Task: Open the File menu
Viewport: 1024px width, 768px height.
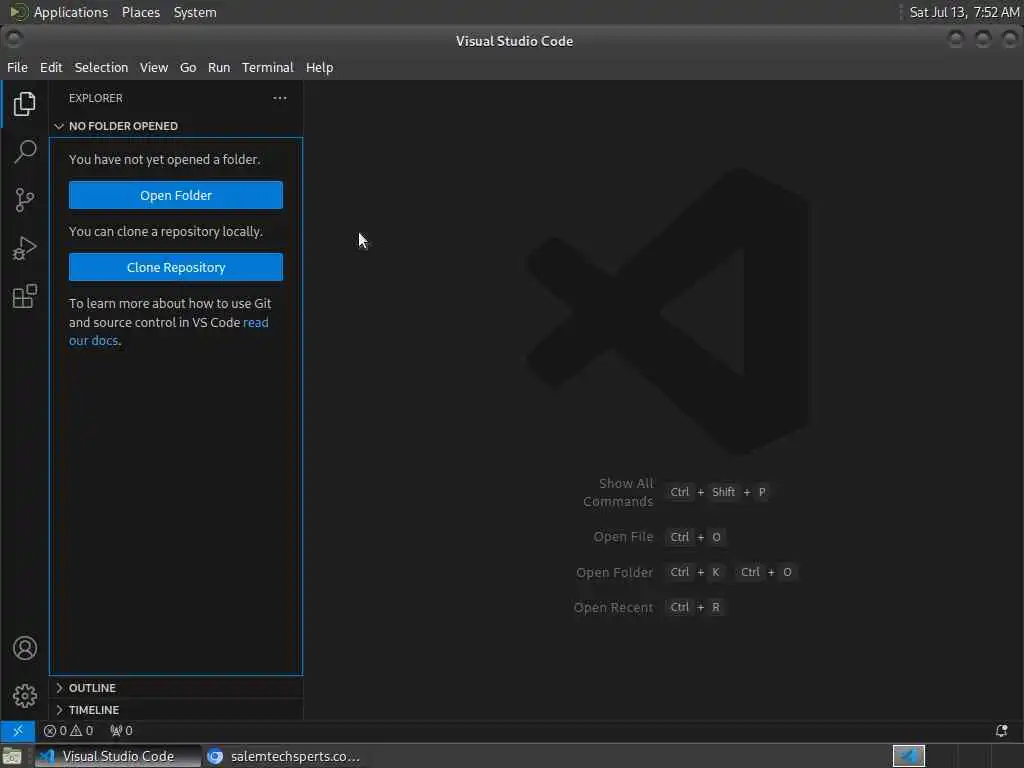Action: pyautogui.click(x=17, y=67)
